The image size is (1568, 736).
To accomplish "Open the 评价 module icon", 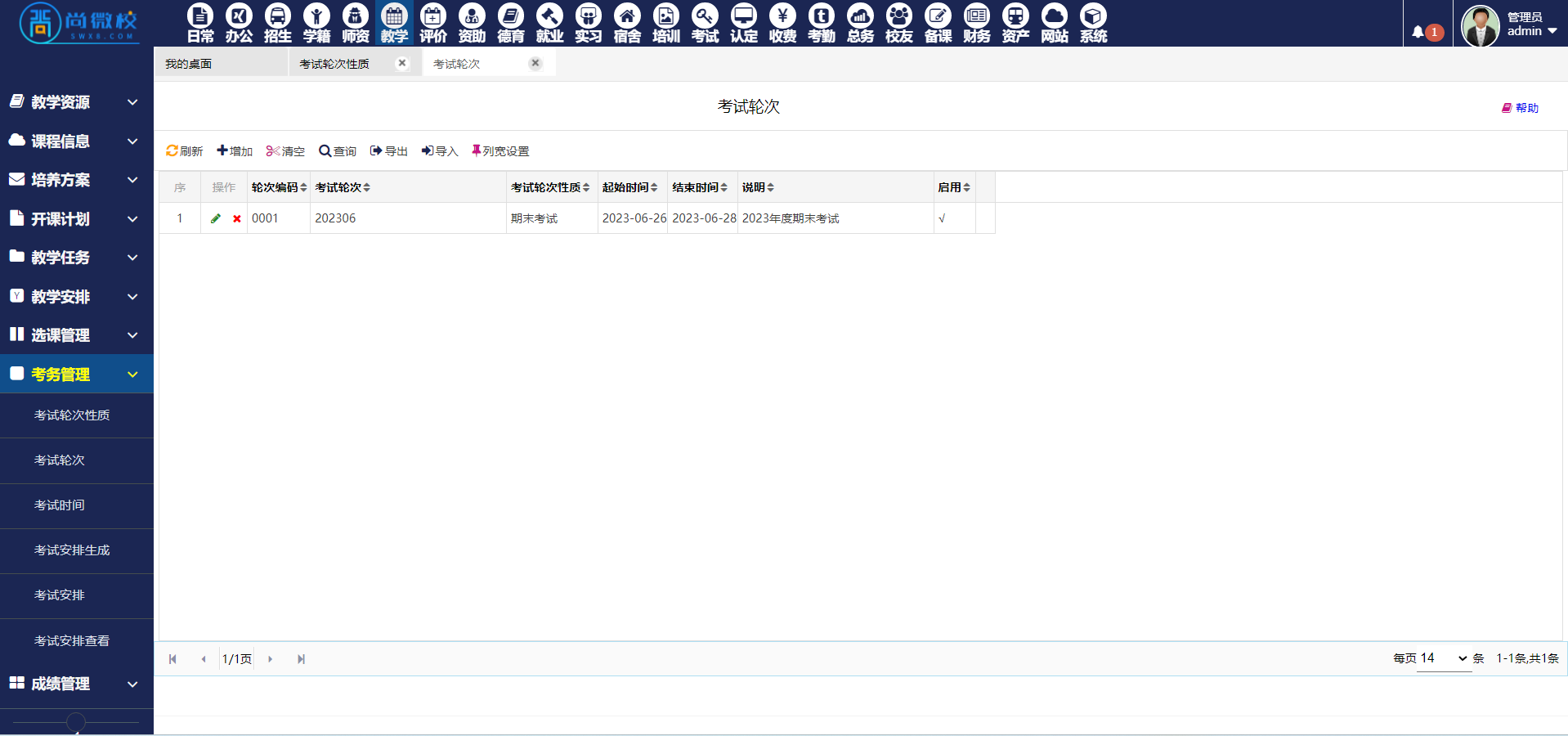I will coord(433,23).
